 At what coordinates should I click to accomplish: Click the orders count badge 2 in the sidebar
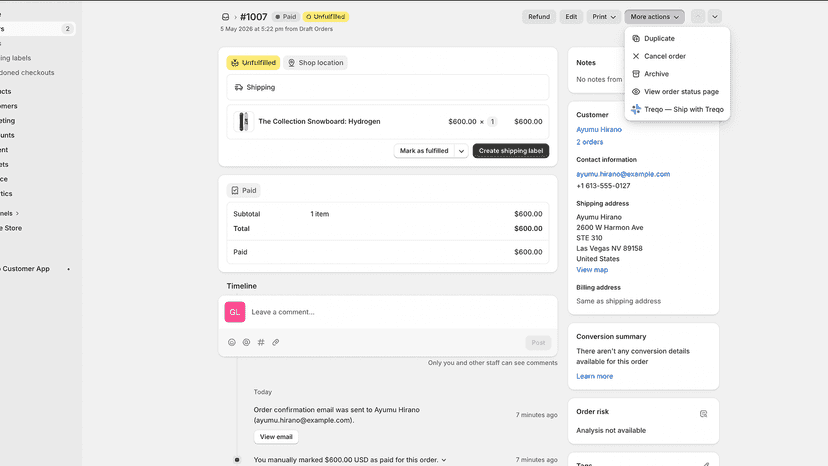click(x=67, y=29)
